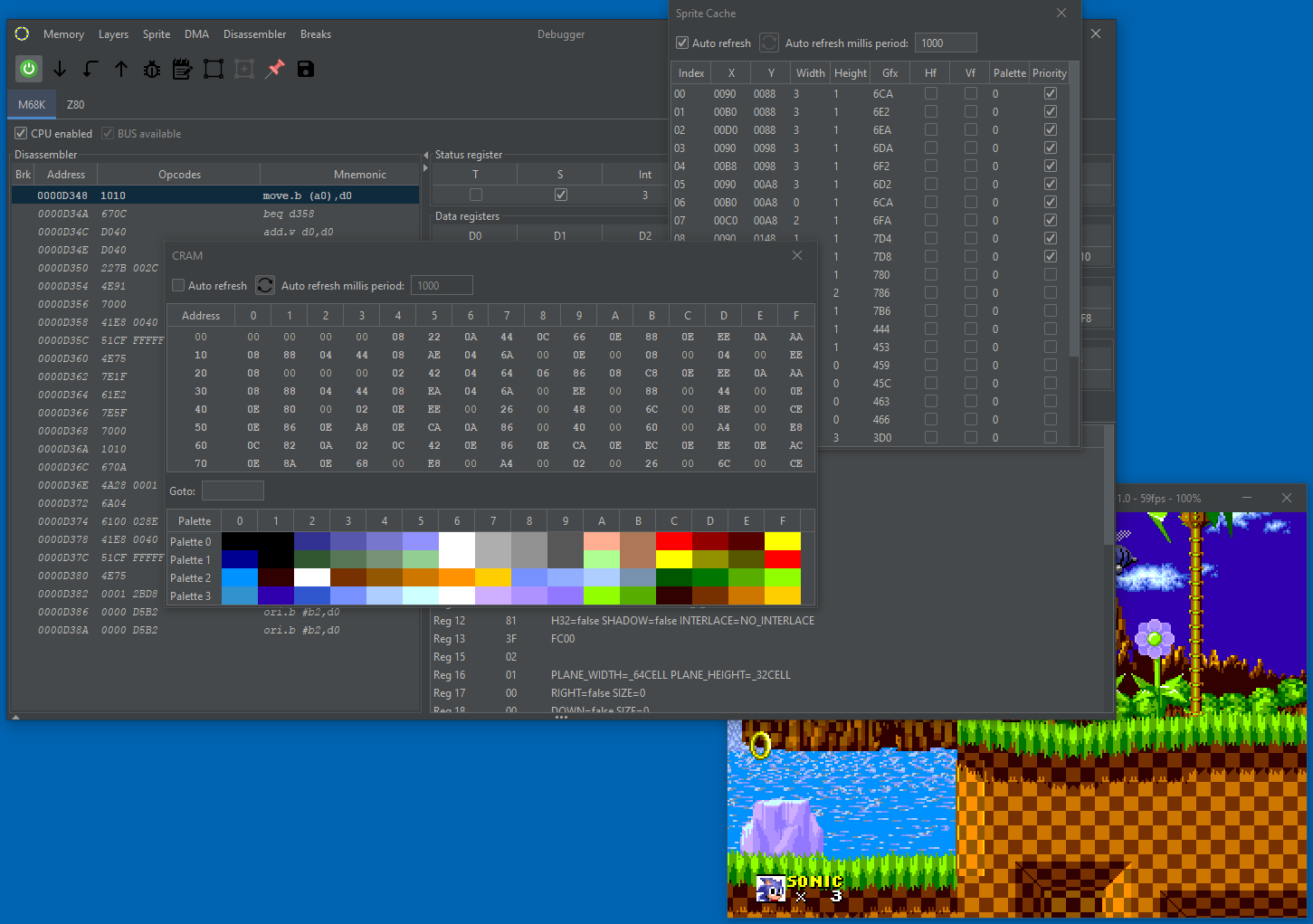Screen dimensions: 1313x924
Task: Pick the yellow swatch in Palette 0 column F
Action: pyautogui.click(x=783, y=541)
